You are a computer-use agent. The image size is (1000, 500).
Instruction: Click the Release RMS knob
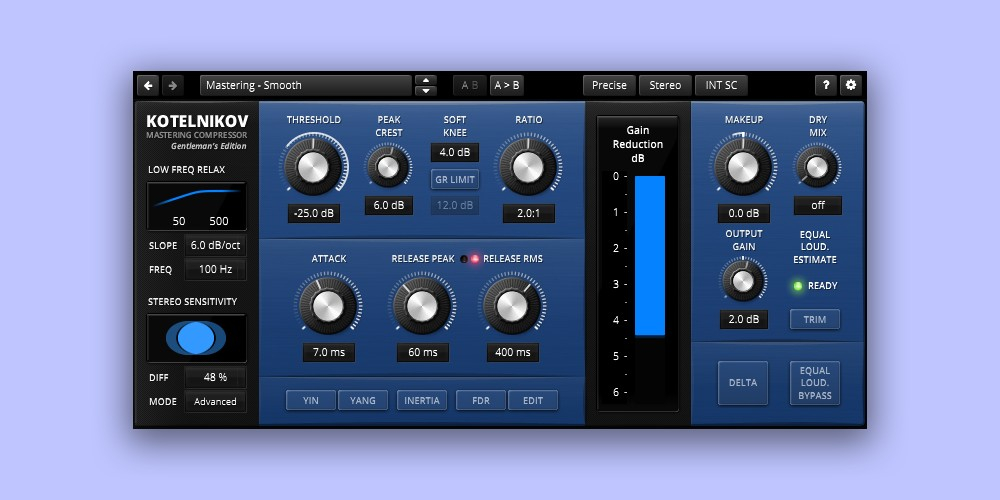[512, 306]
